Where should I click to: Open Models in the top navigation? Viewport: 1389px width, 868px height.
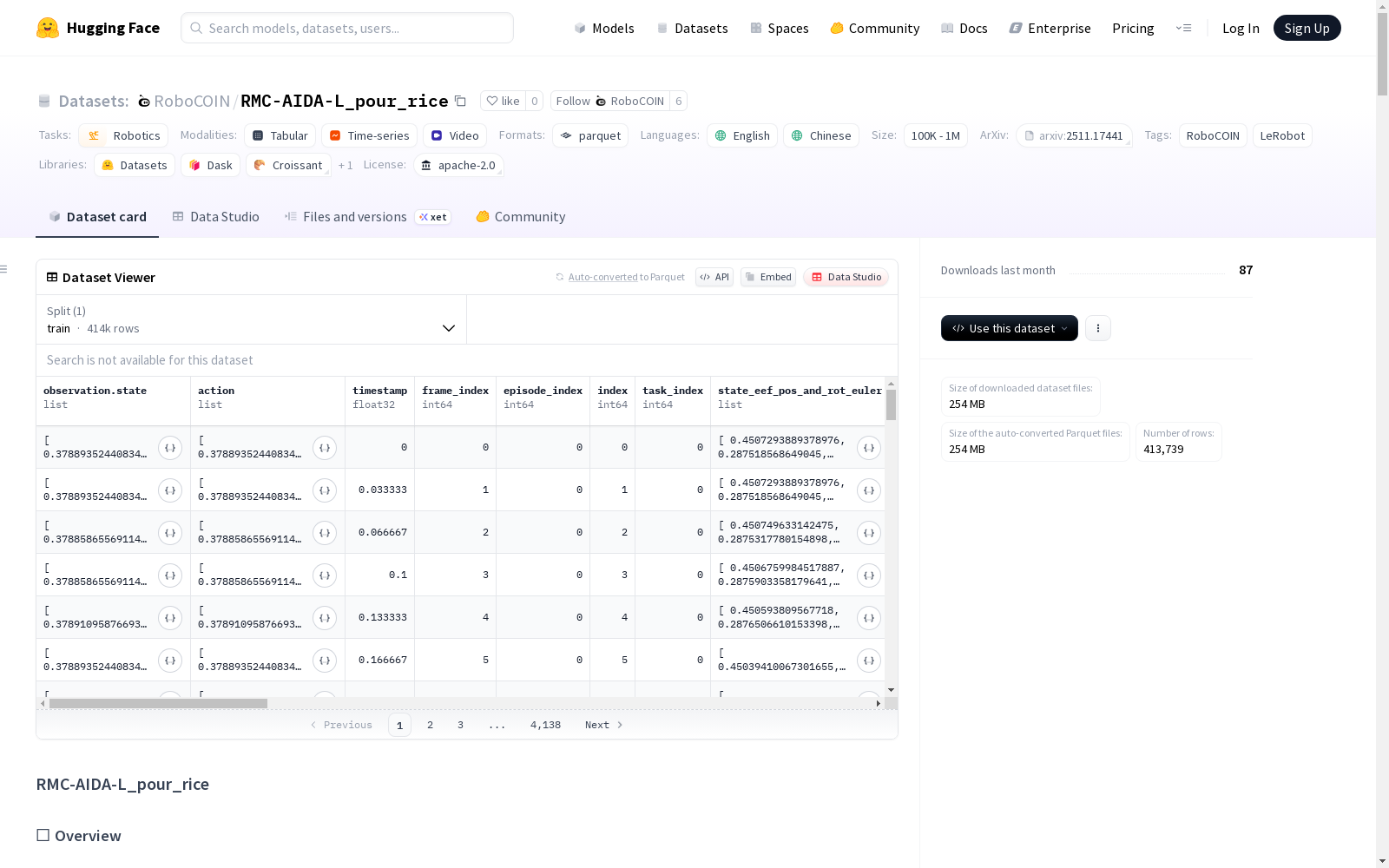pos(604,28)
